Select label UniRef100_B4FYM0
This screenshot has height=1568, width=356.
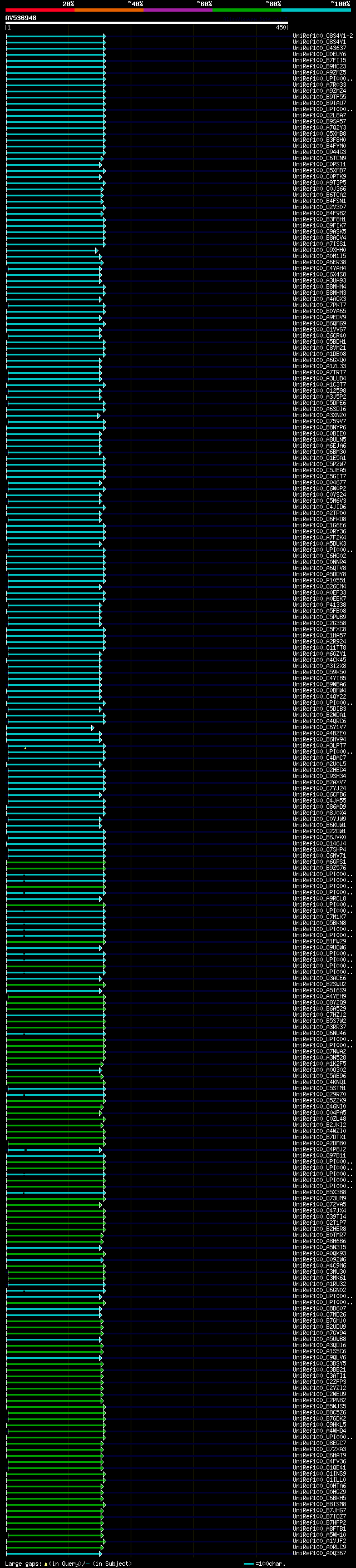click(x=319, y=146)
